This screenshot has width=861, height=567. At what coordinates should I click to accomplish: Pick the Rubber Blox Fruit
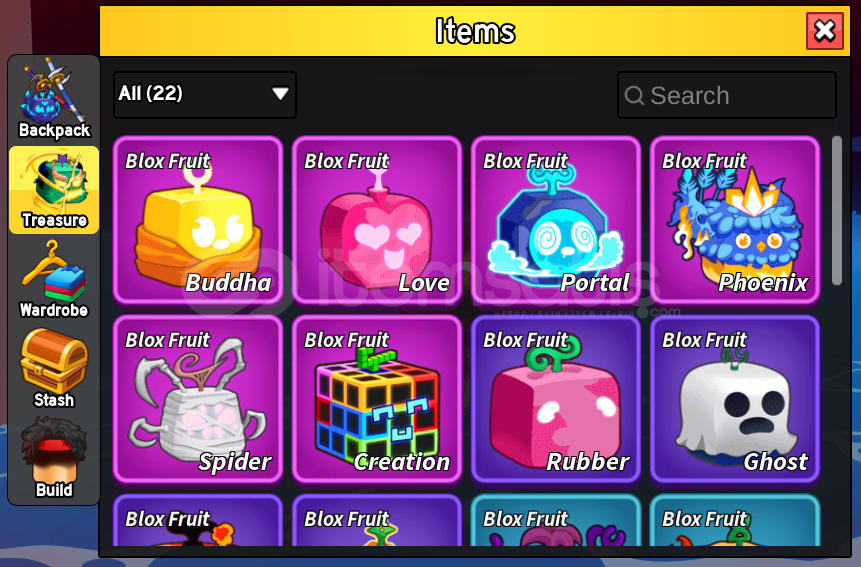pyautogui.click(x=556, y=399)
